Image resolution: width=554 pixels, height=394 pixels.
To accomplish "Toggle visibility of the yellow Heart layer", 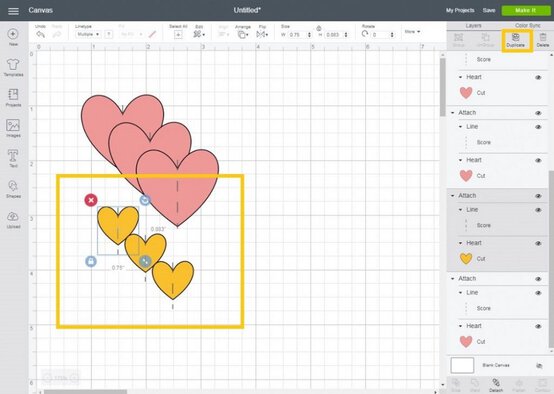I will click(x=538, y=243).
